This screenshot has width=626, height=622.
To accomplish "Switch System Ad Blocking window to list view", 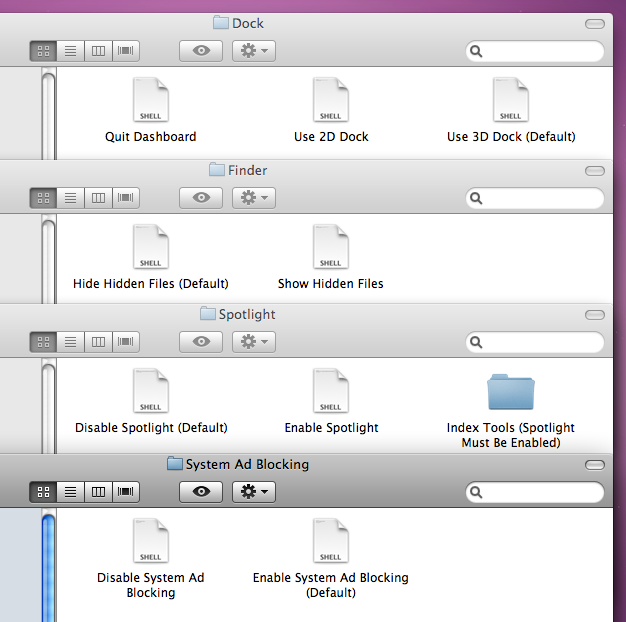I will (x=71, y=492).
